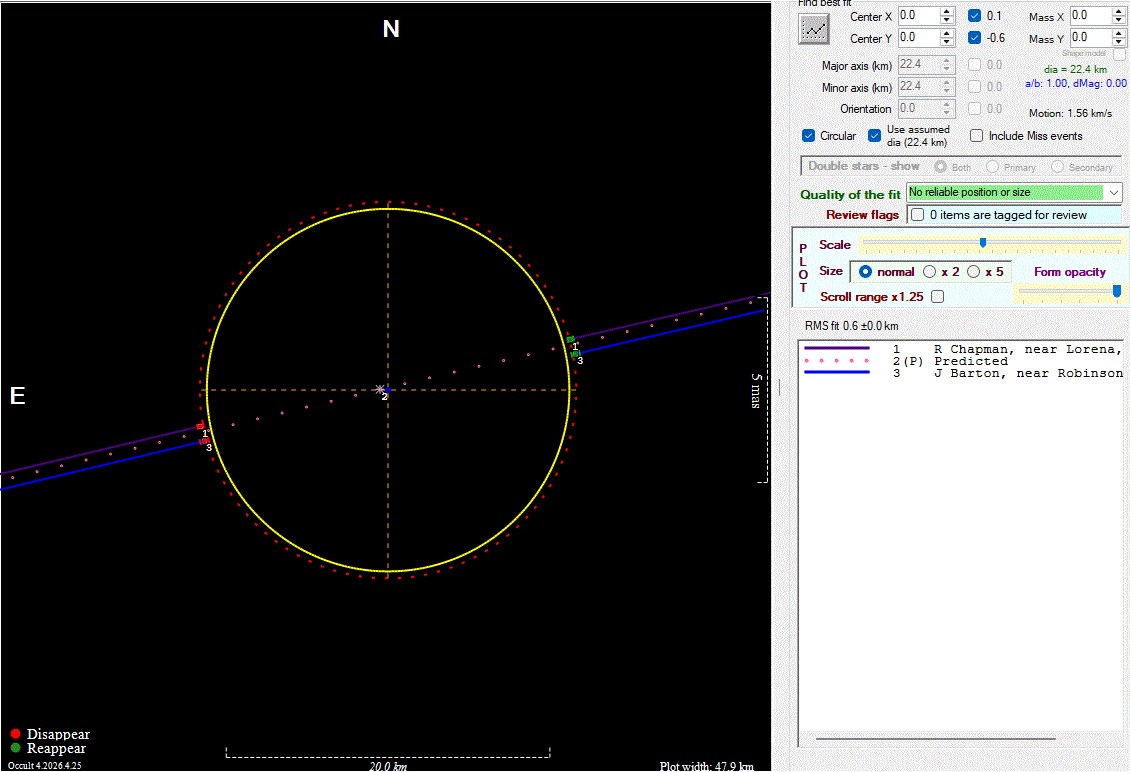Click the Plot width 47.9 km text
Viewport: 1130px width, 772px height.
(706, 766)
